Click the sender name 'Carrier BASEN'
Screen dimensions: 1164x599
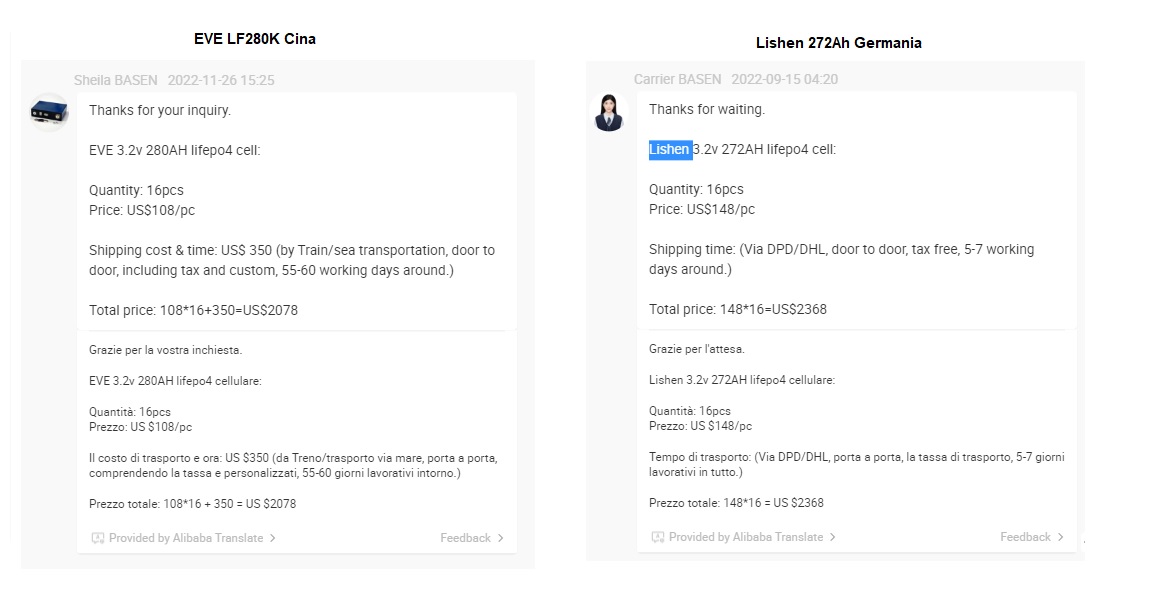click(x=677, y=79)
